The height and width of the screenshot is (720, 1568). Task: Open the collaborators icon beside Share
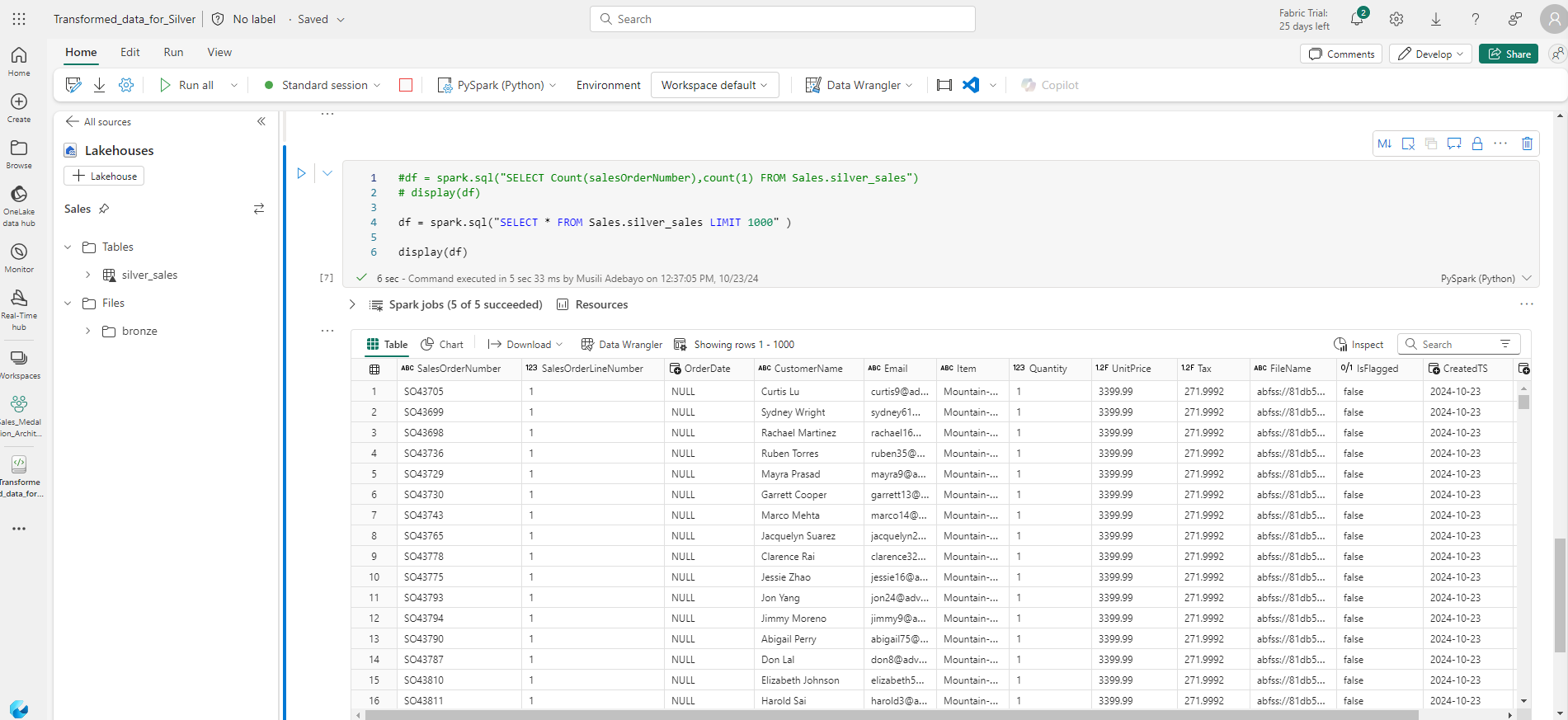coord(1557,54)
